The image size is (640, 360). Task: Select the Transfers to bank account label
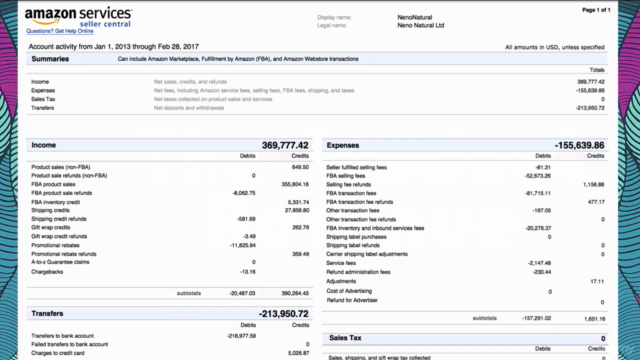(x=62, y=336)
